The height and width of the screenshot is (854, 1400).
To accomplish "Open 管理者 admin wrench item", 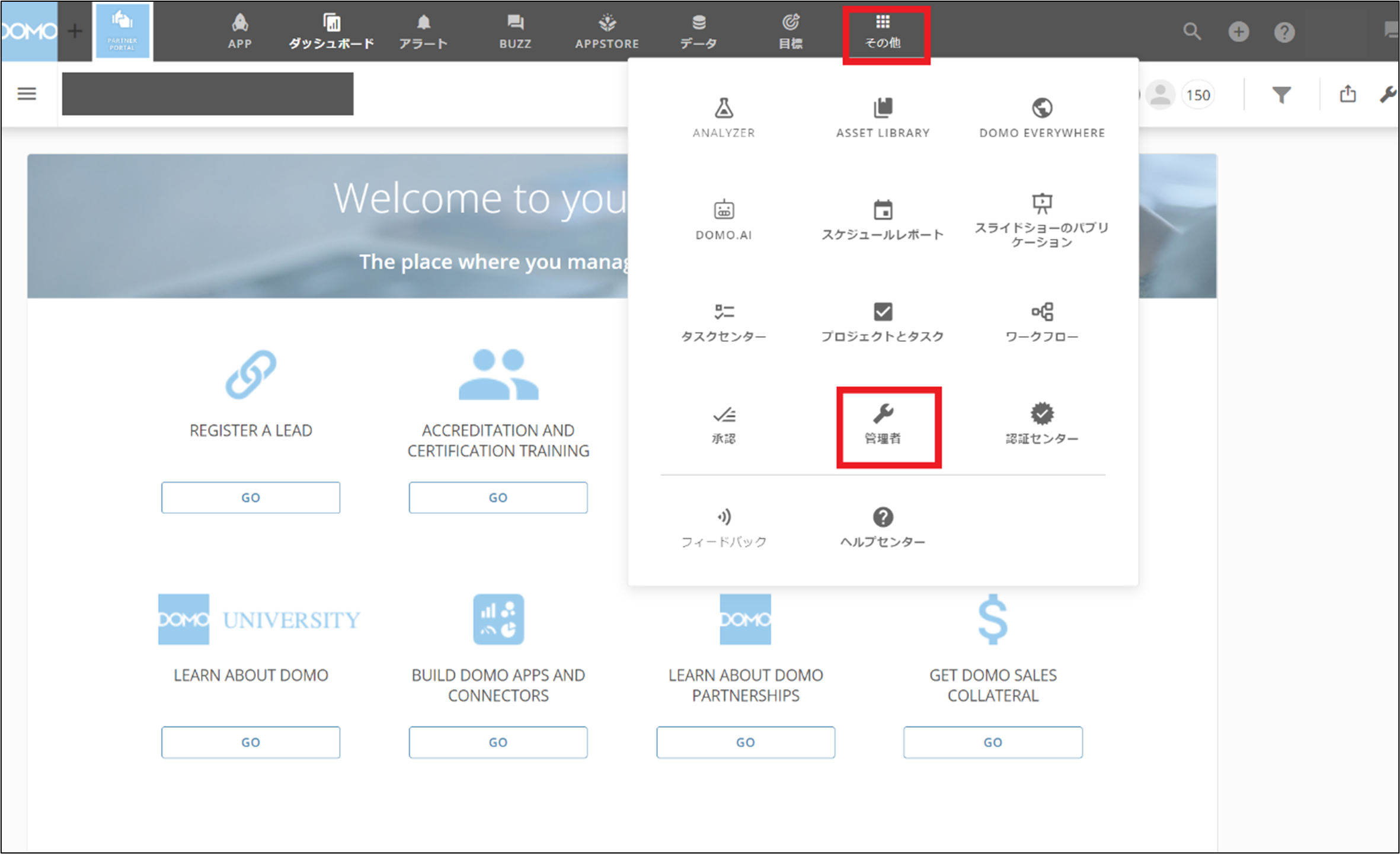I will (x=883, y=424).
